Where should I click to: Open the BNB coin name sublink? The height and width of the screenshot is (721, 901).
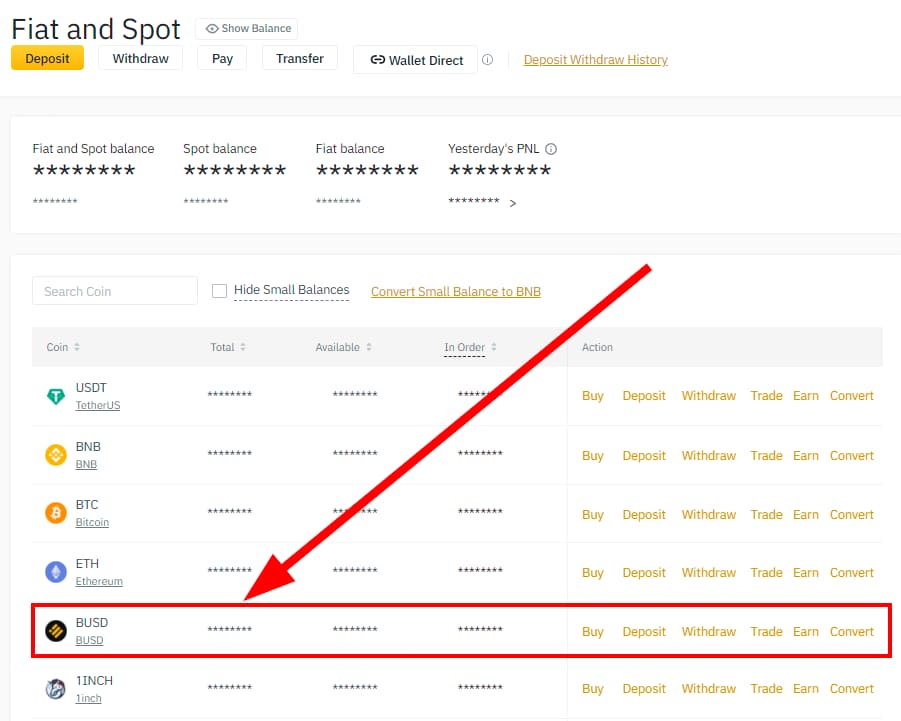pos(86,464)
